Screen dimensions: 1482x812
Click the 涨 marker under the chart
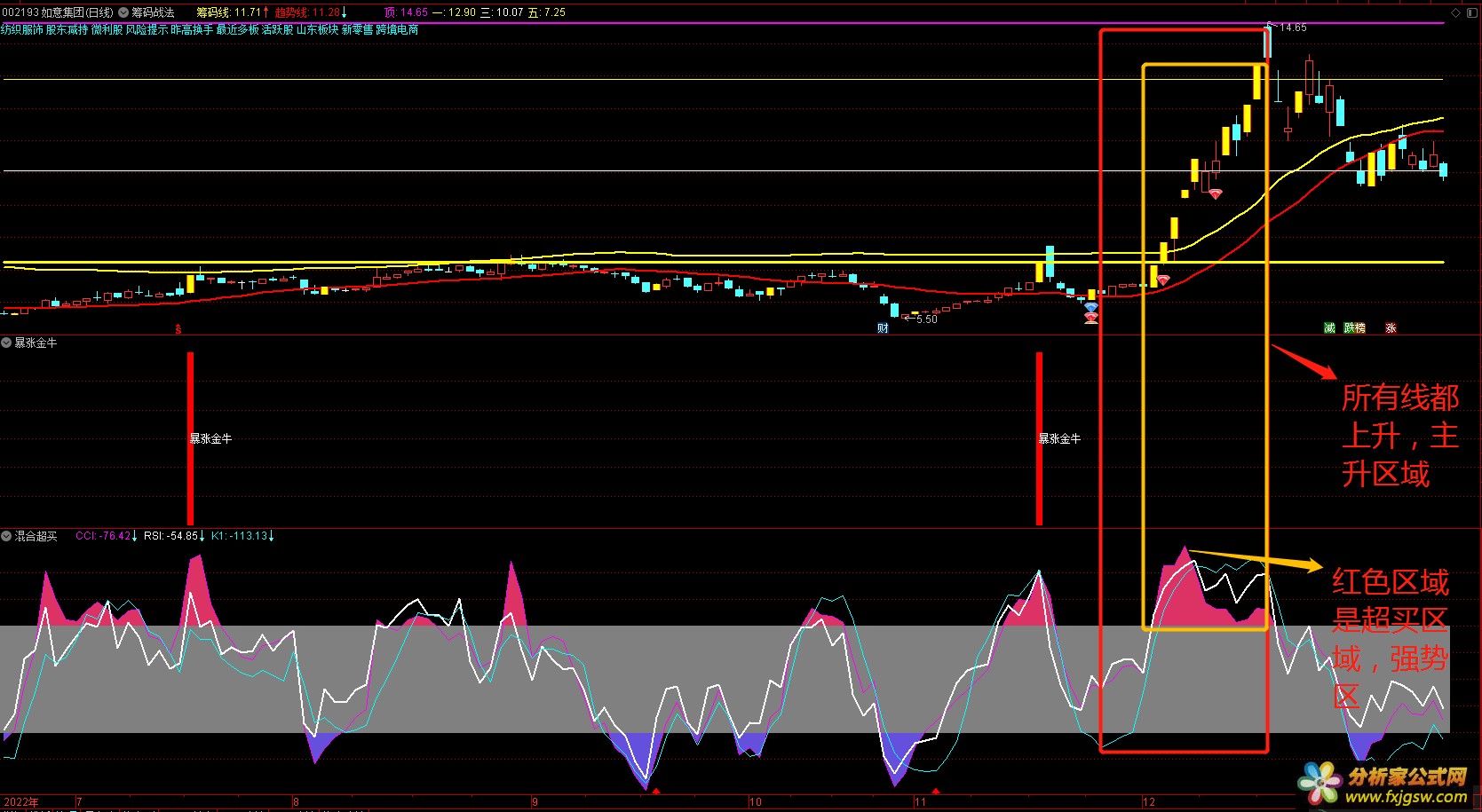(1391, 328)
